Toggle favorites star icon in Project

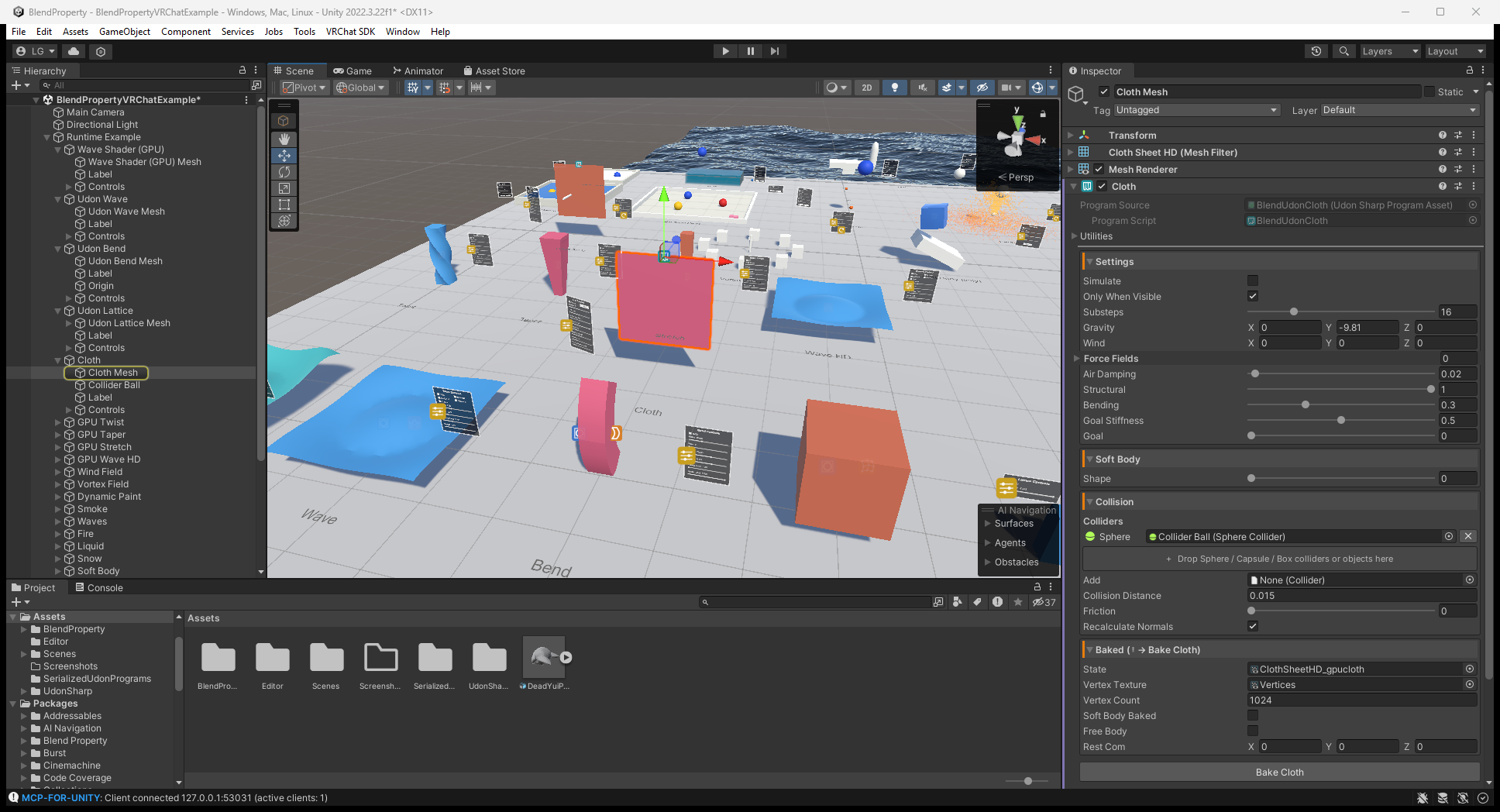coord(1017,602)
